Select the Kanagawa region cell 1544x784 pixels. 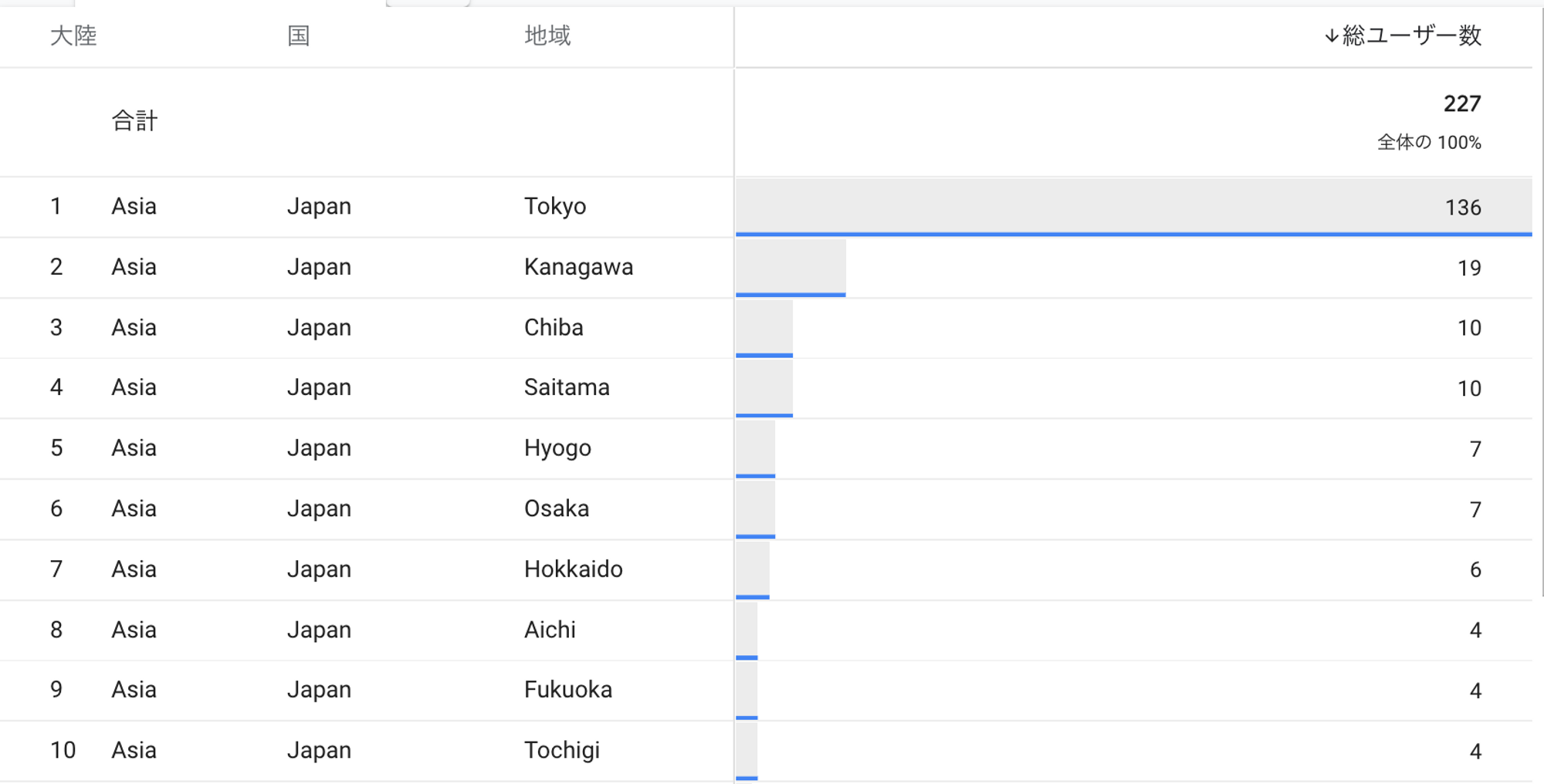coord(578,267)
